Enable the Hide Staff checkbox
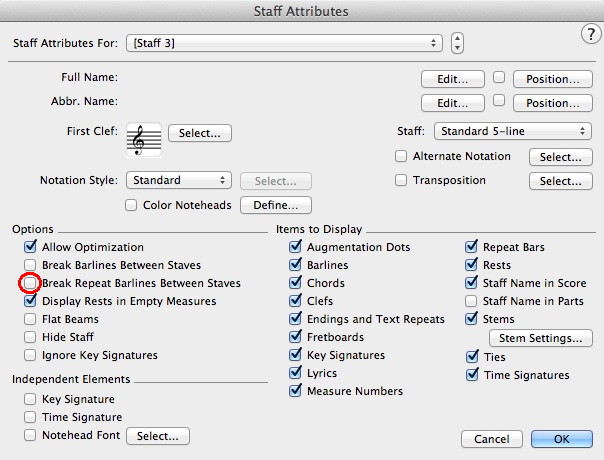This screenshot has height=460, width=604. click(x=30, y=338)
